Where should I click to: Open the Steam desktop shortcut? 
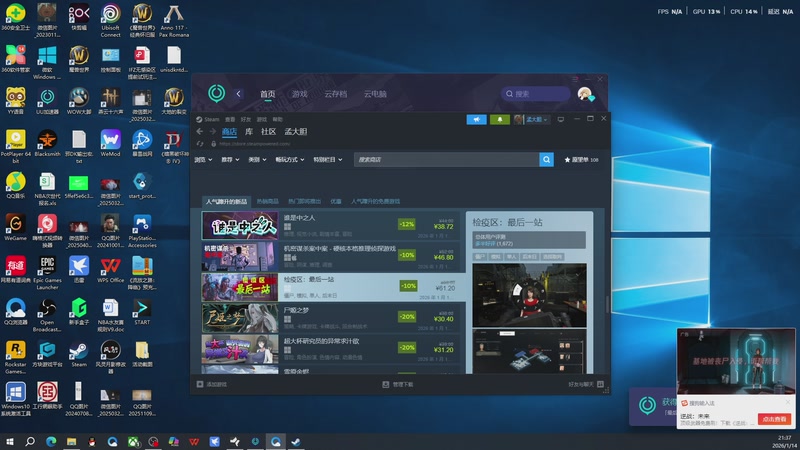pyautogui.click(x=79, y=354)
